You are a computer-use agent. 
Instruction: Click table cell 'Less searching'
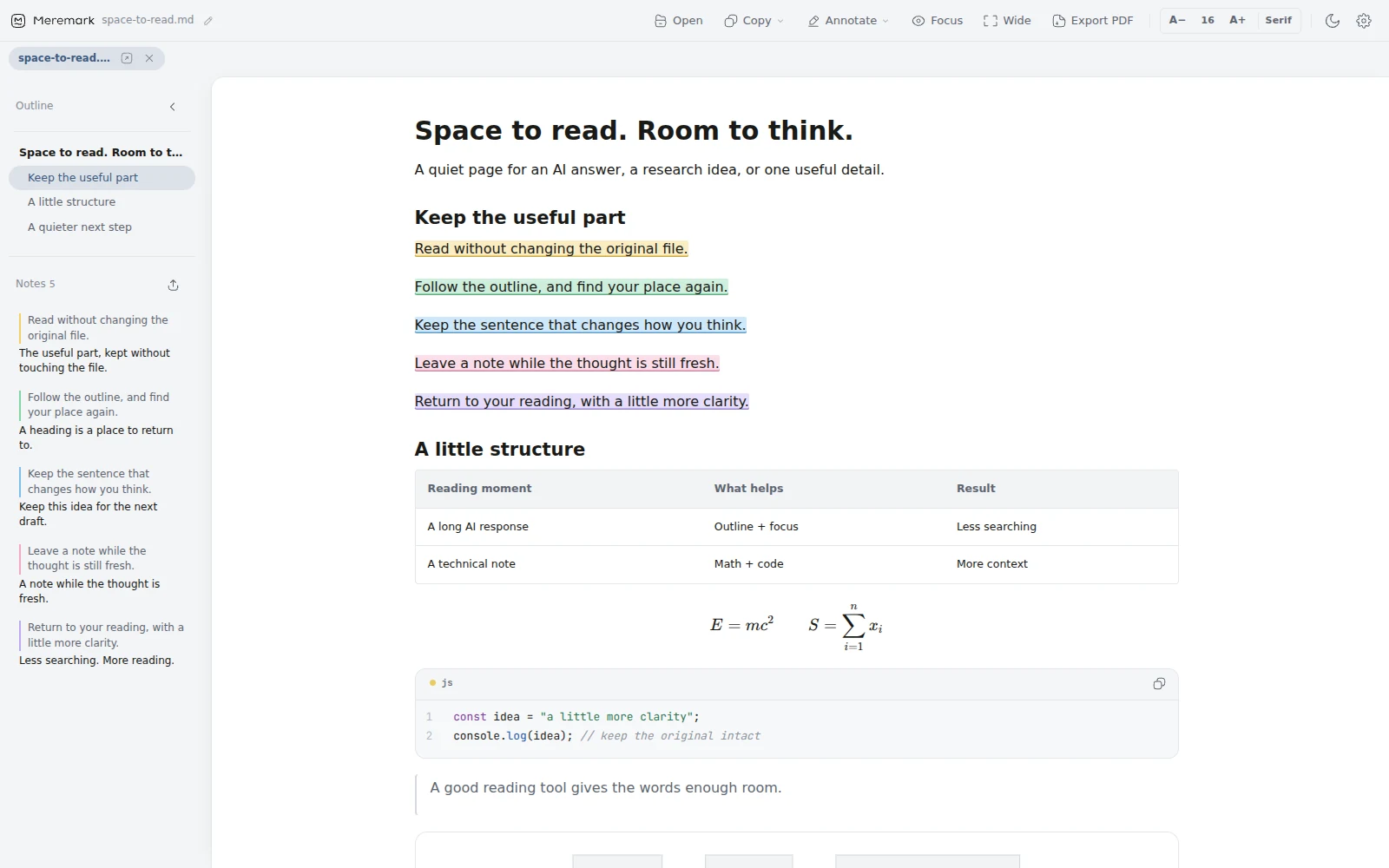tap(997, 527)
